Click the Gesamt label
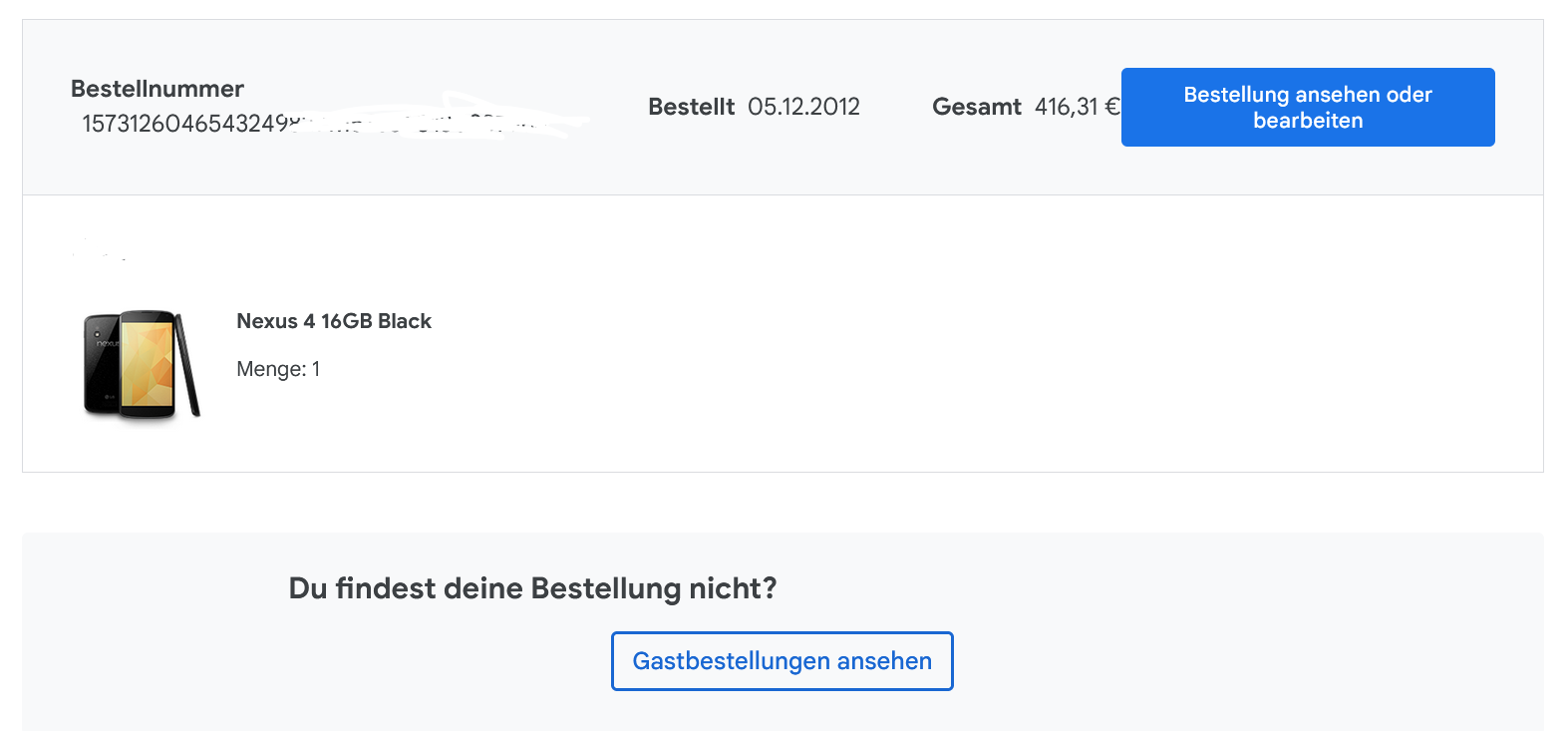 [976, 107]
